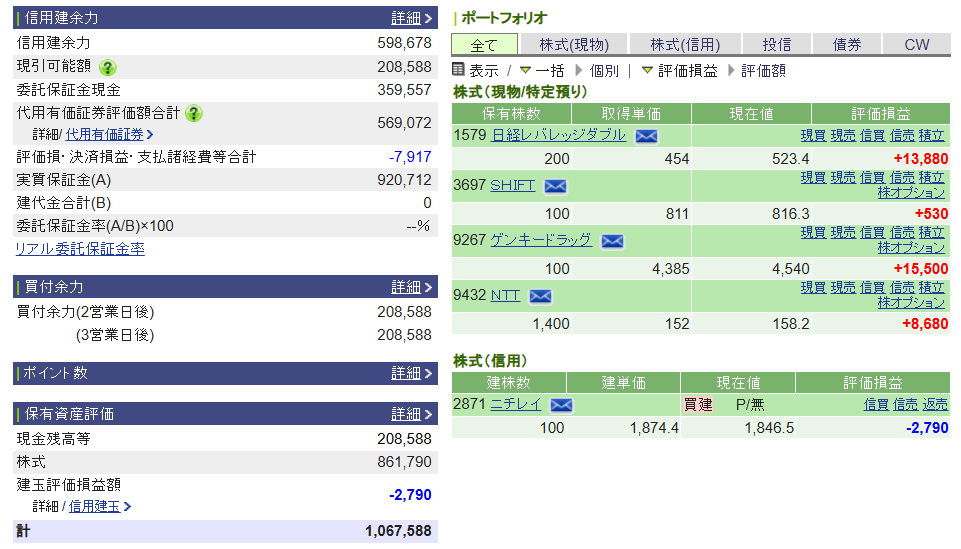Select the 一括 view option
This screenshot has height=549, width=961.
pos(549,71)
